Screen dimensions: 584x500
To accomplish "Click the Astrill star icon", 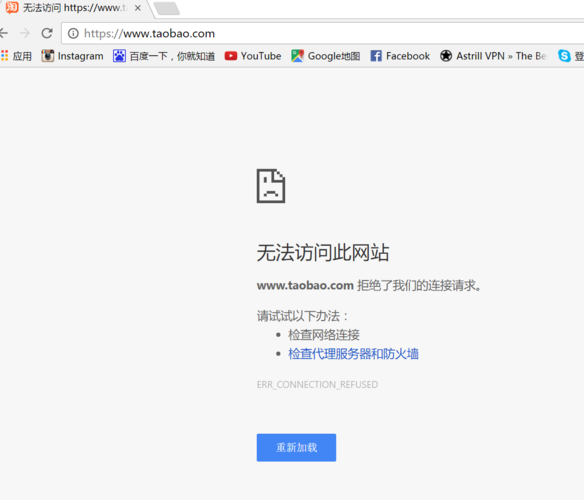I will (x=446, y=56).
